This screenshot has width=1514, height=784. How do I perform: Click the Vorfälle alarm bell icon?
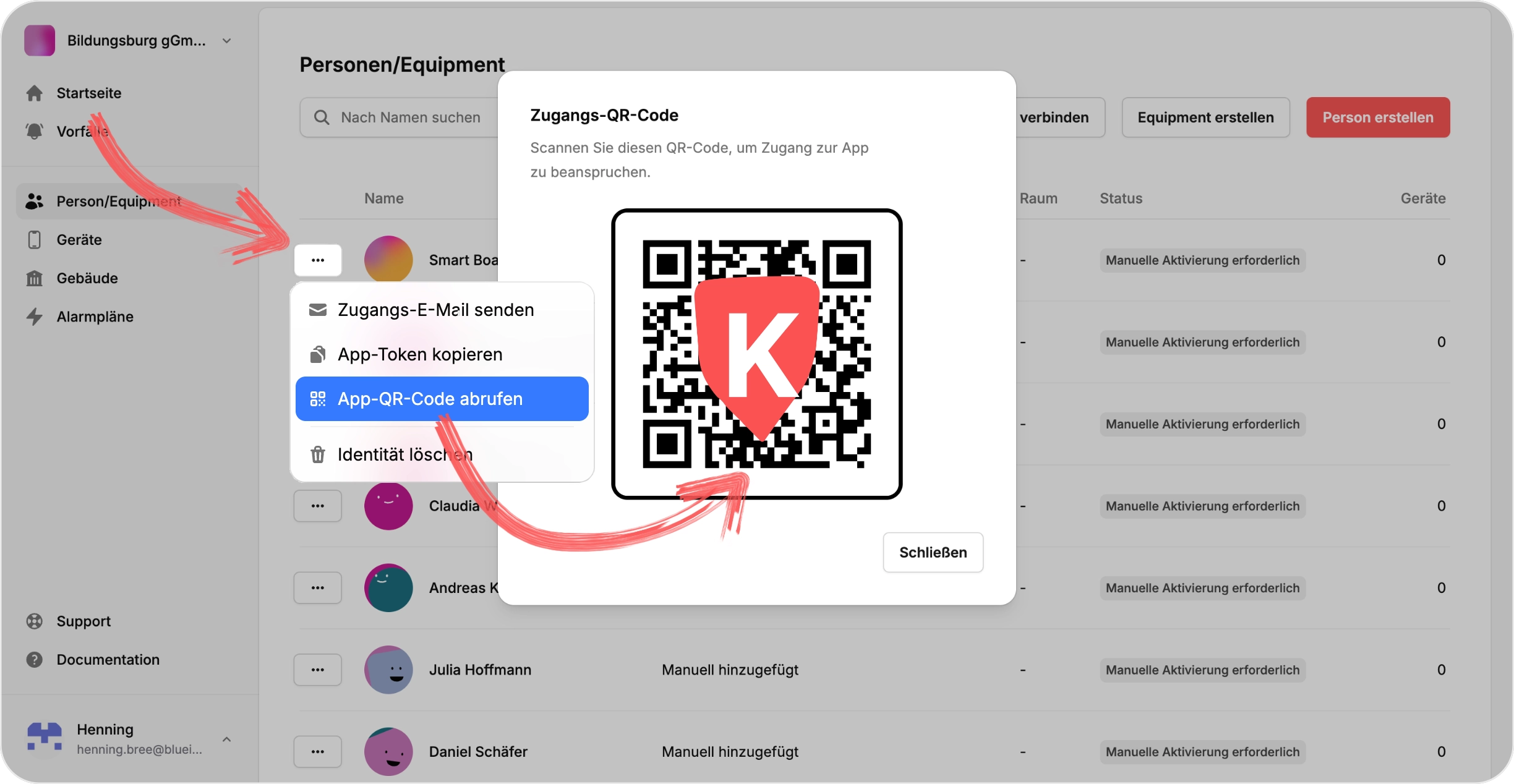click(x=35, y=131)
